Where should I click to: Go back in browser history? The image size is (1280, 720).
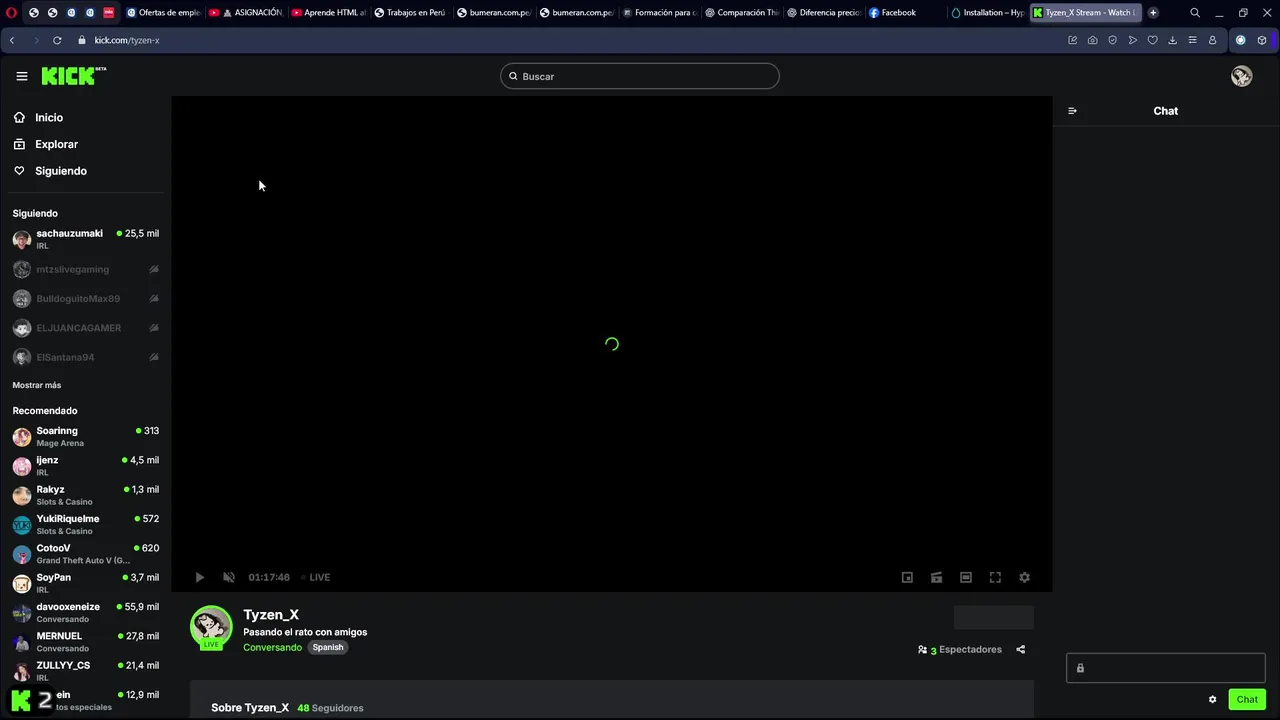tap(12, 40)
